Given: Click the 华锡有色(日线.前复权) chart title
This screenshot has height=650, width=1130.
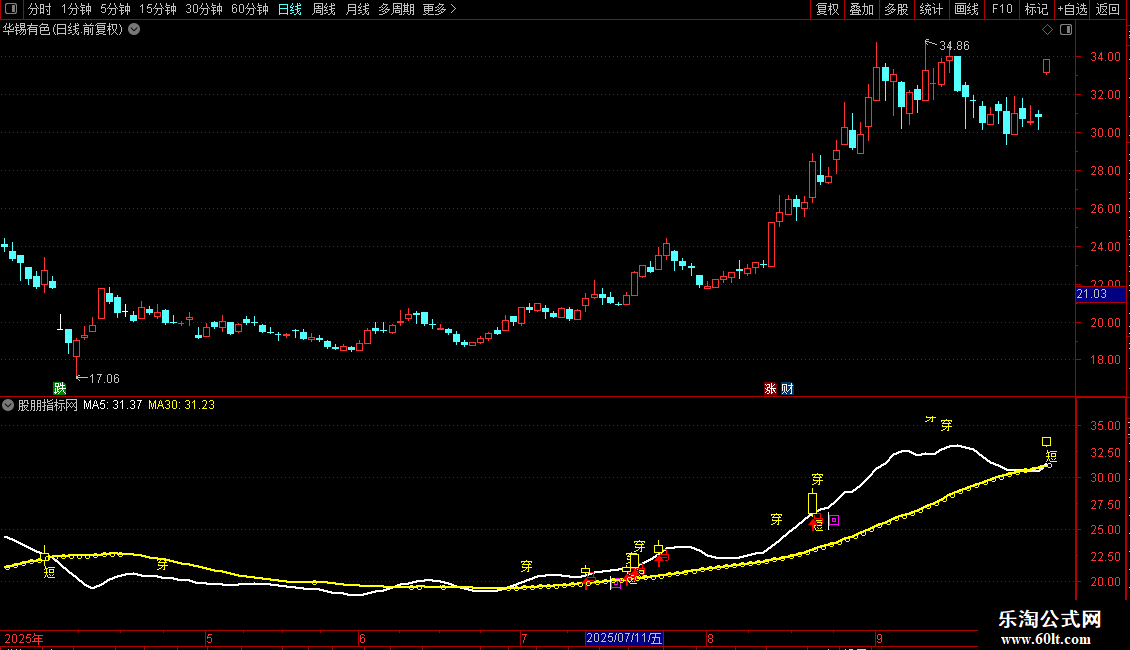Looking at the screenshot, I should click(x=63, y=30).
